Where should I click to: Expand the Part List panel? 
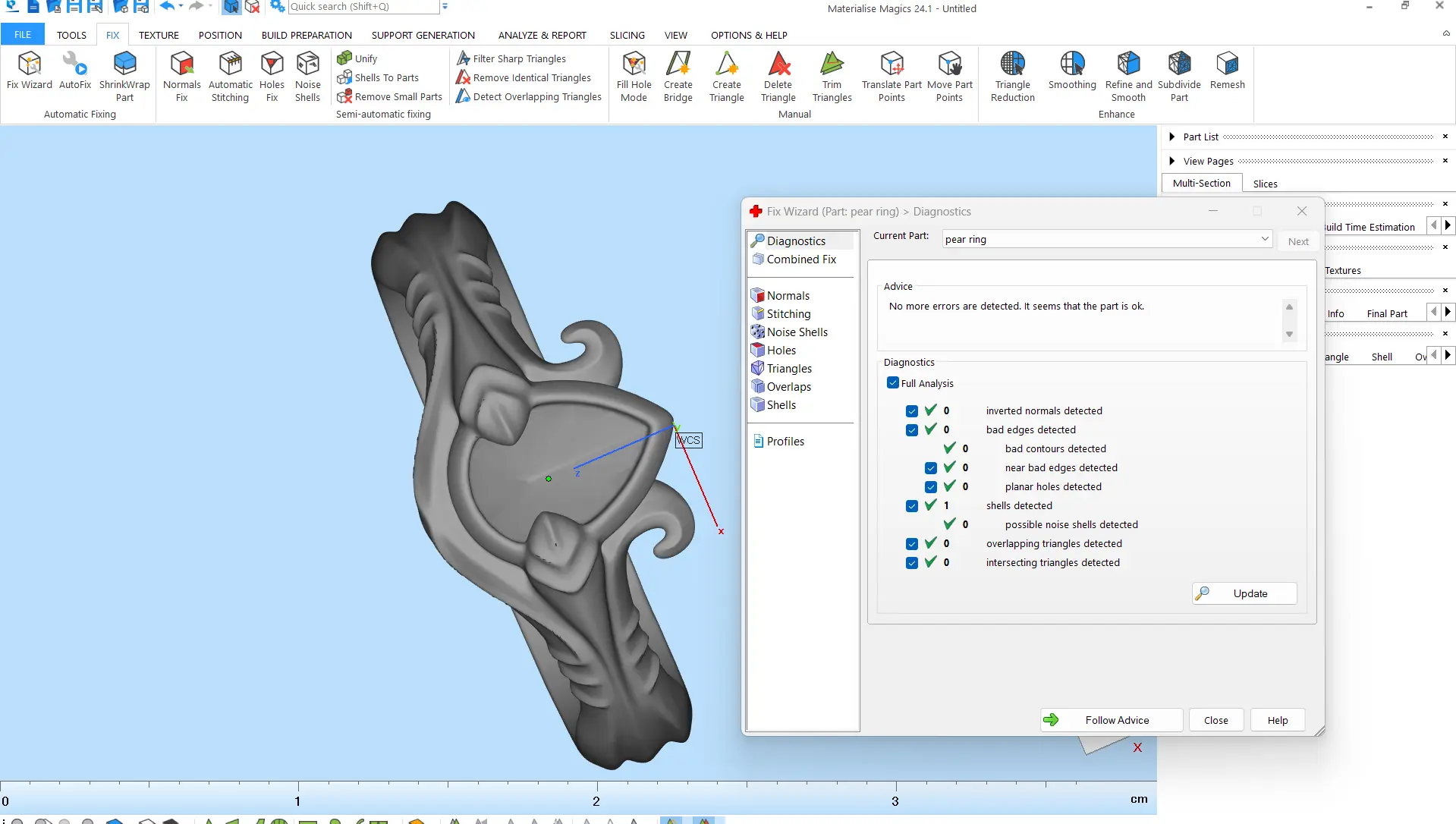click(1172, 137)
